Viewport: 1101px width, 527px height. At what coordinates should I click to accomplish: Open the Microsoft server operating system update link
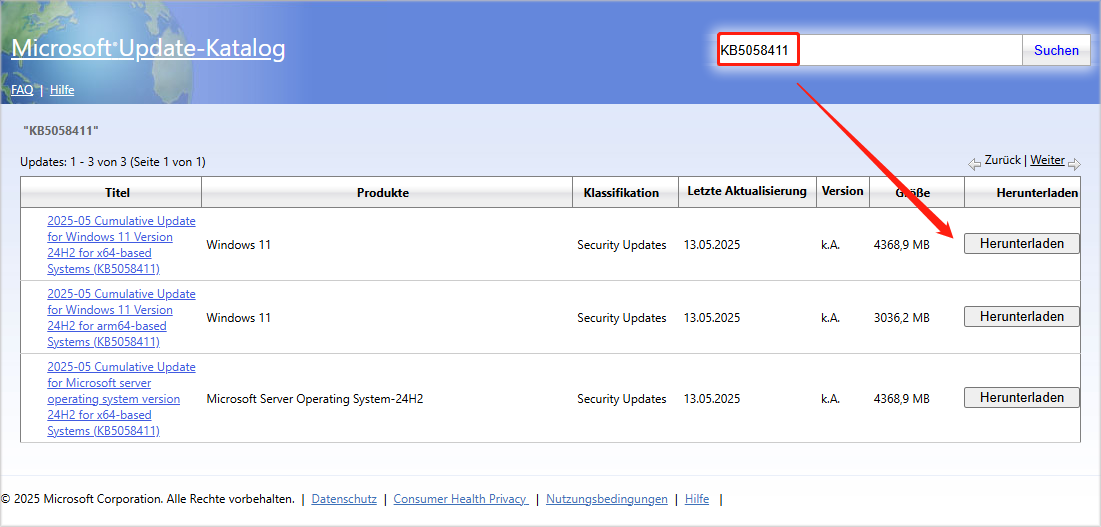[121, 399]
